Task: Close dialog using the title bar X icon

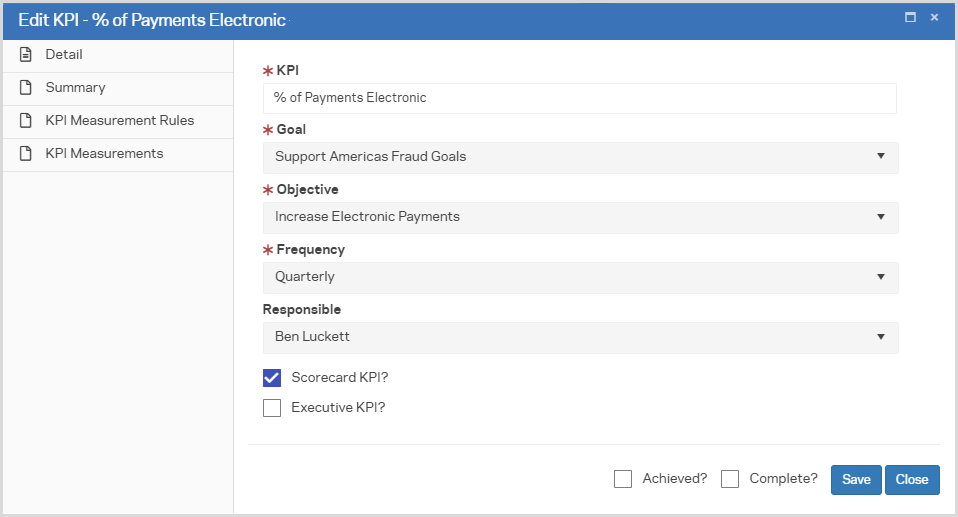Action: click(x=934, y=18)
